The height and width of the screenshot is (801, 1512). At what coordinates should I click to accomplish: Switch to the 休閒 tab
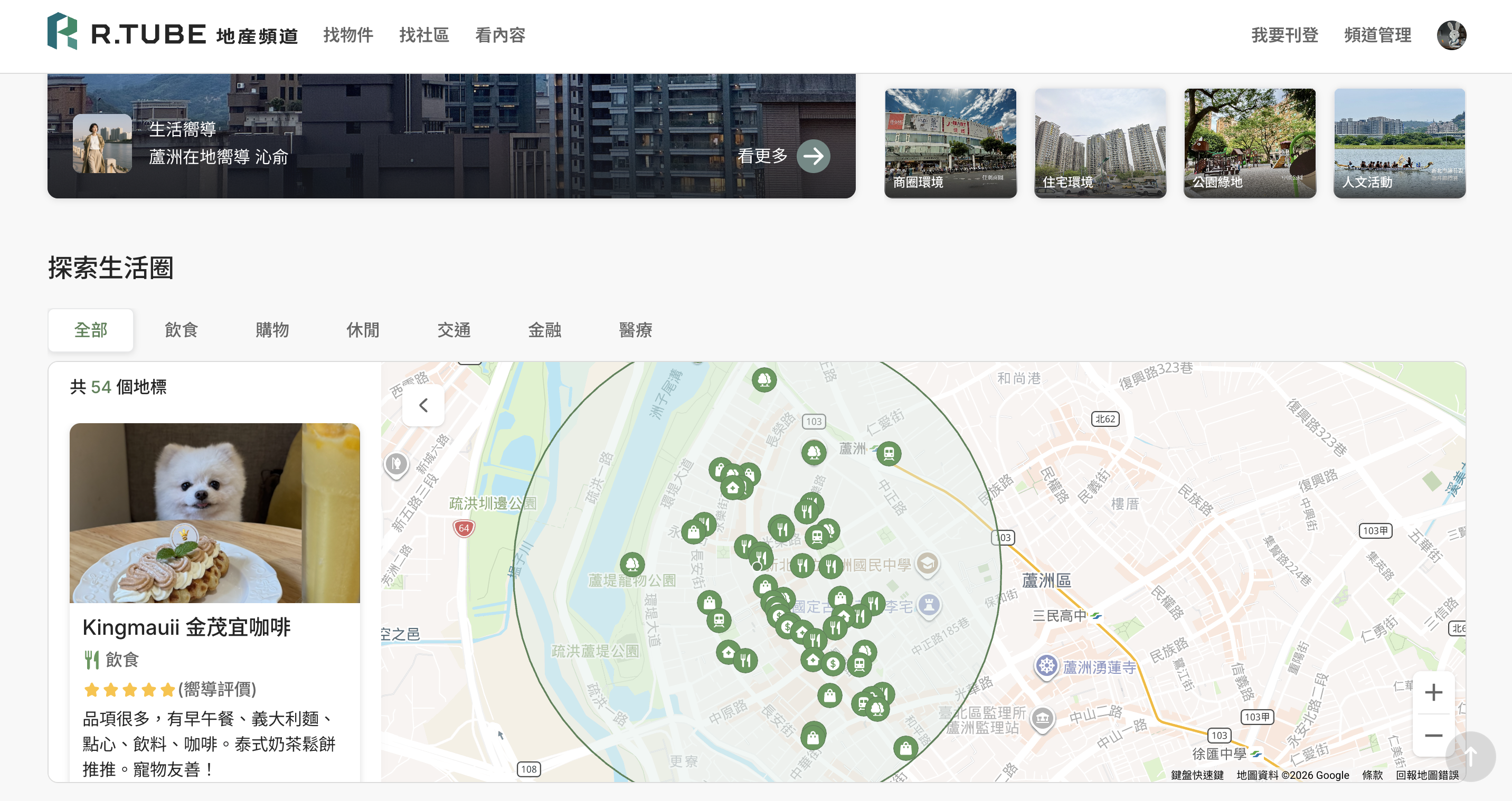pos(363,330)
